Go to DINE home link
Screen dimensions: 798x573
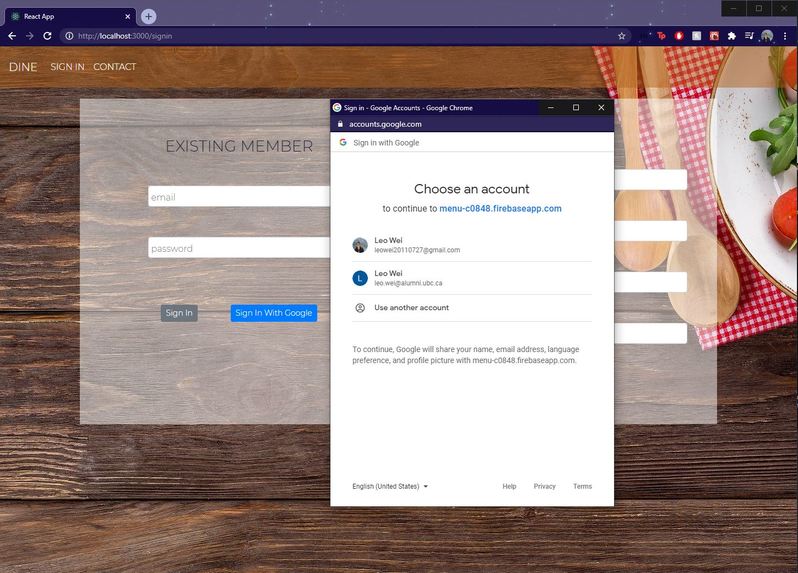[23, 67]
